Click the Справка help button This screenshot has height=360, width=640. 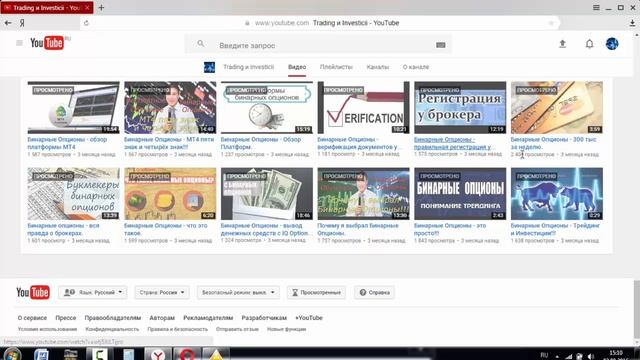[x=374, y=292]
